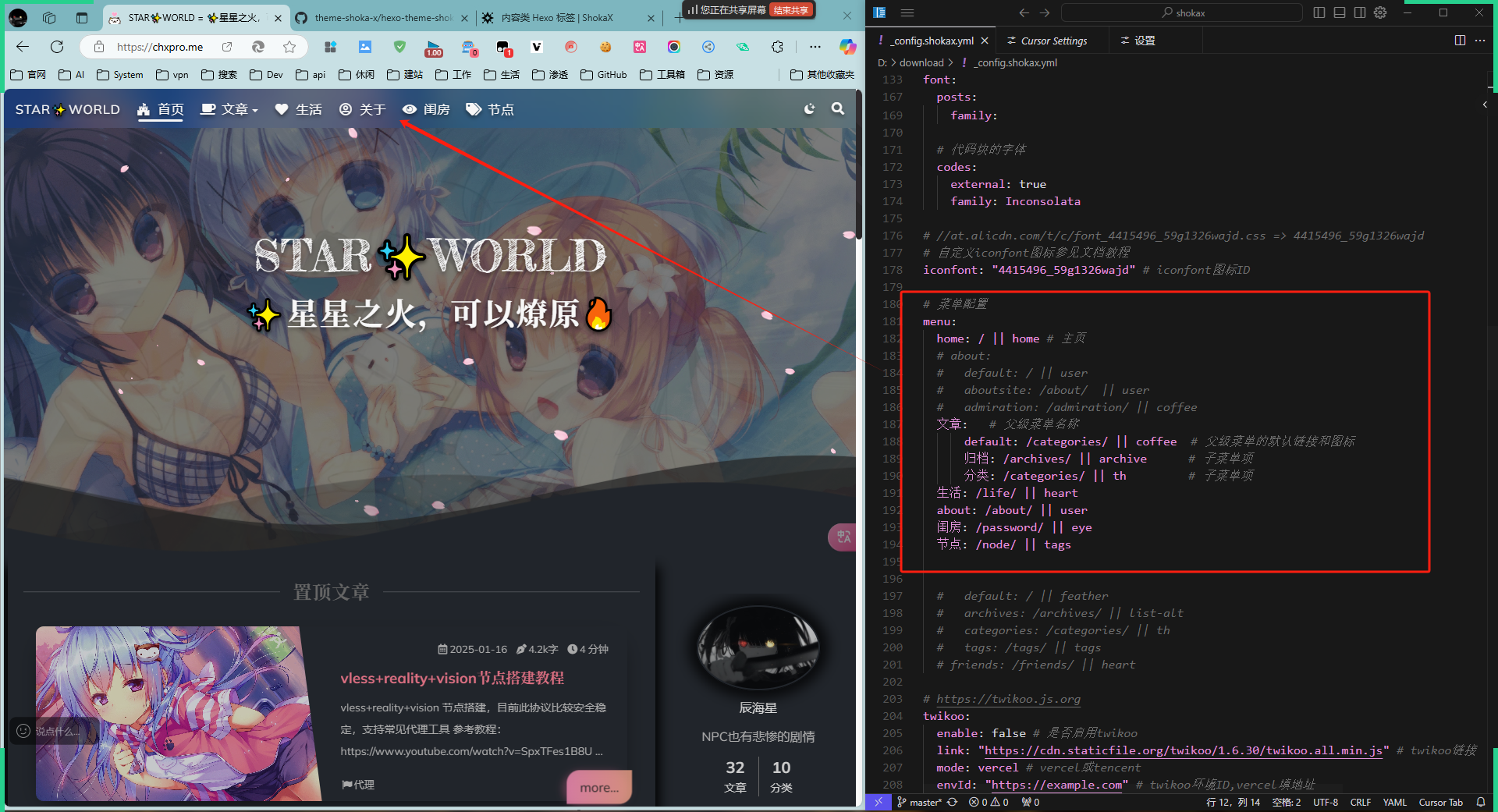This screenshot has height=812, width=1498.
Task: Click the site search magnifier icon
Action: click(x=838, y=109)
